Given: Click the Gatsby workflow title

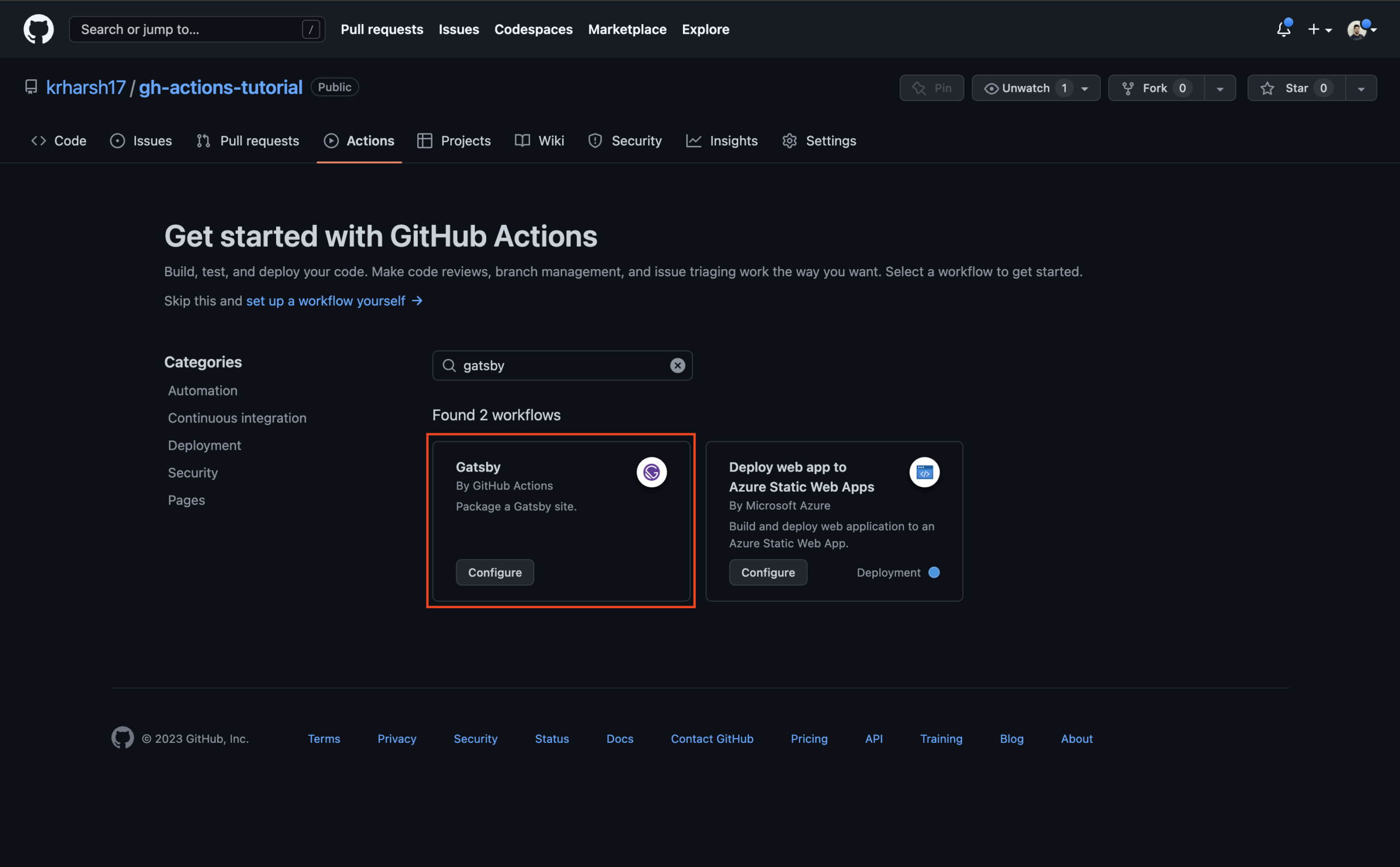Looking at the screenshot, I should click(477, 467).
